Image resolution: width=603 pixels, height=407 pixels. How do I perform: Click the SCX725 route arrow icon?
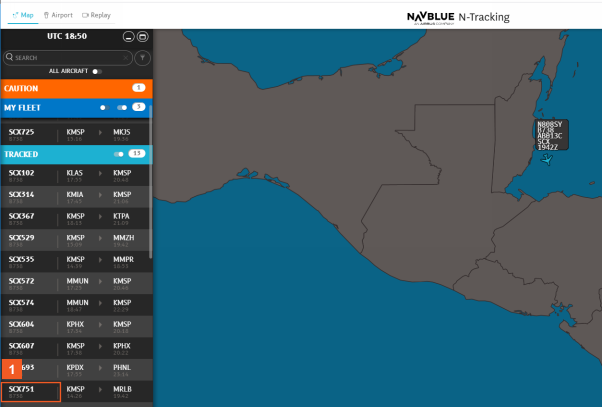pos(100,132)
